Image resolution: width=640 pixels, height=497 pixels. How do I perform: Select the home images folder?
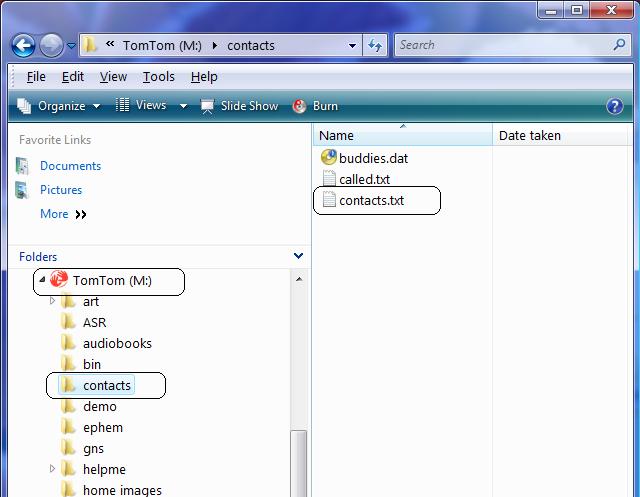coord(122,490)
